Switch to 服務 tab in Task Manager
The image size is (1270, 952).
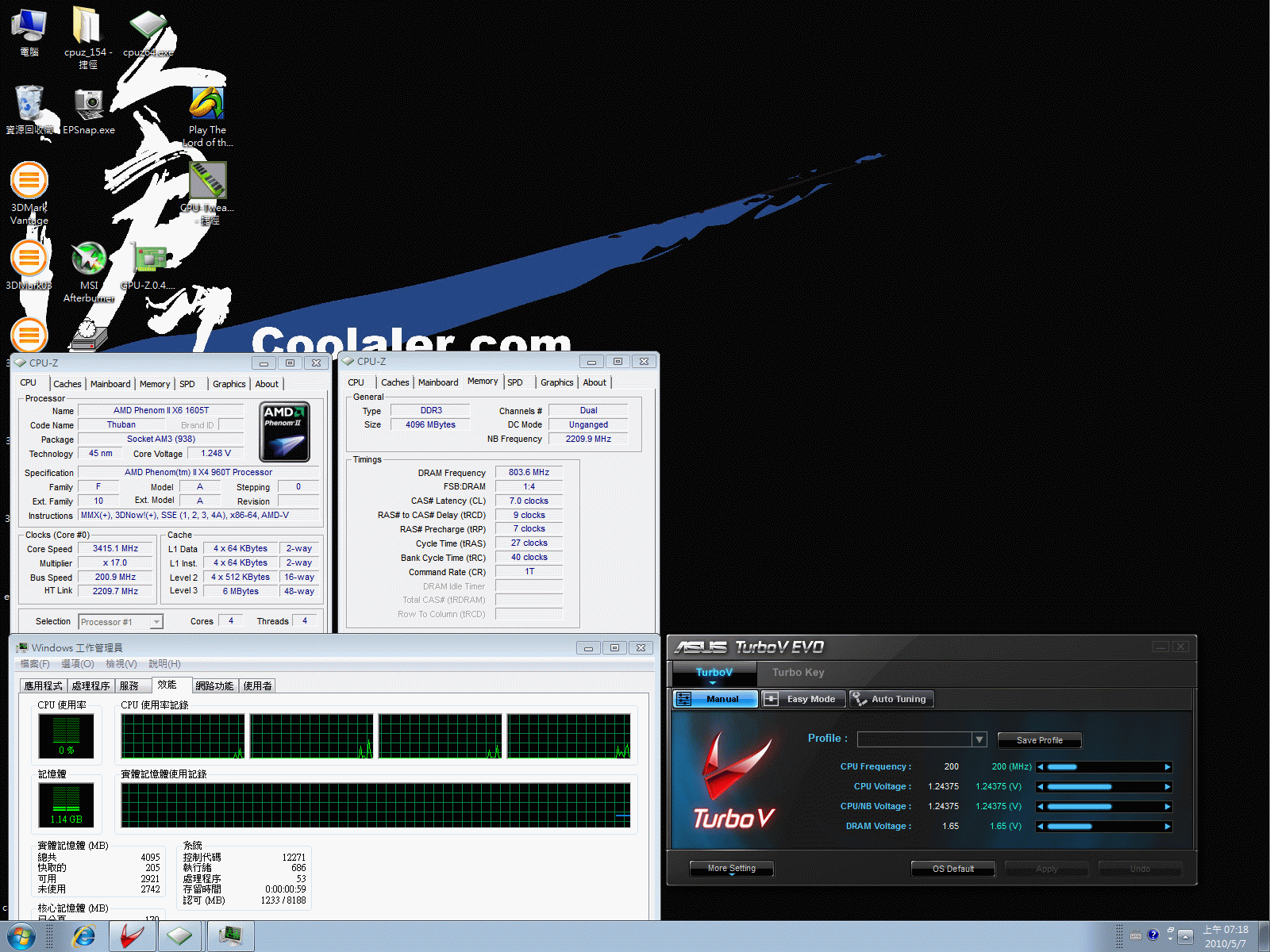click(129, 685)
